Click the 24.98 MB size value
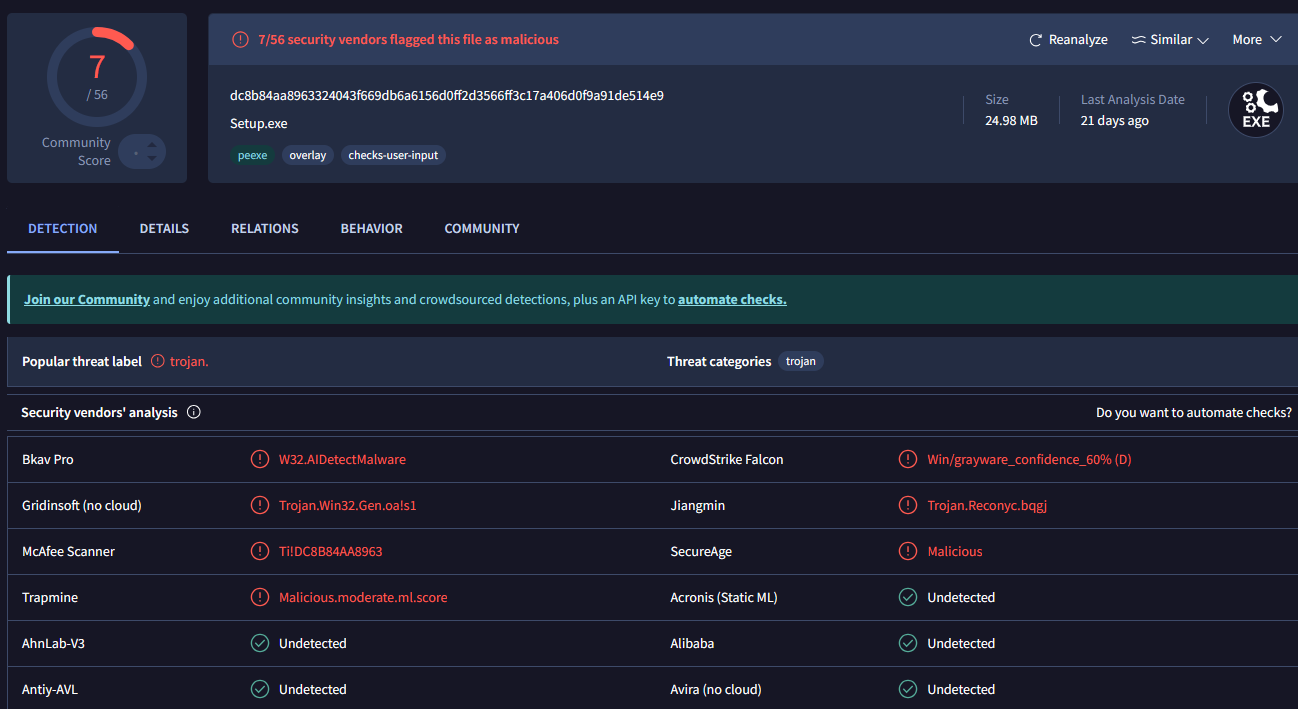This screenshot has width=1298, height=709. pos(1011,120)
